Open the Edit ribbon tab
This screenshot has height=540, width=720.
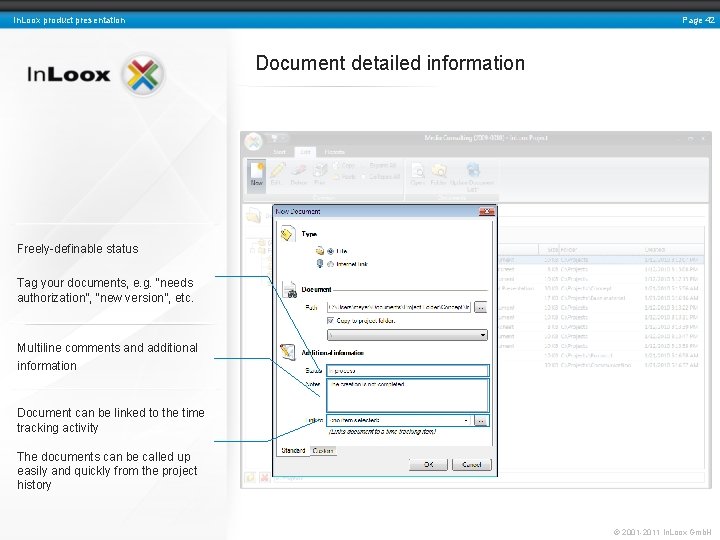305,152
